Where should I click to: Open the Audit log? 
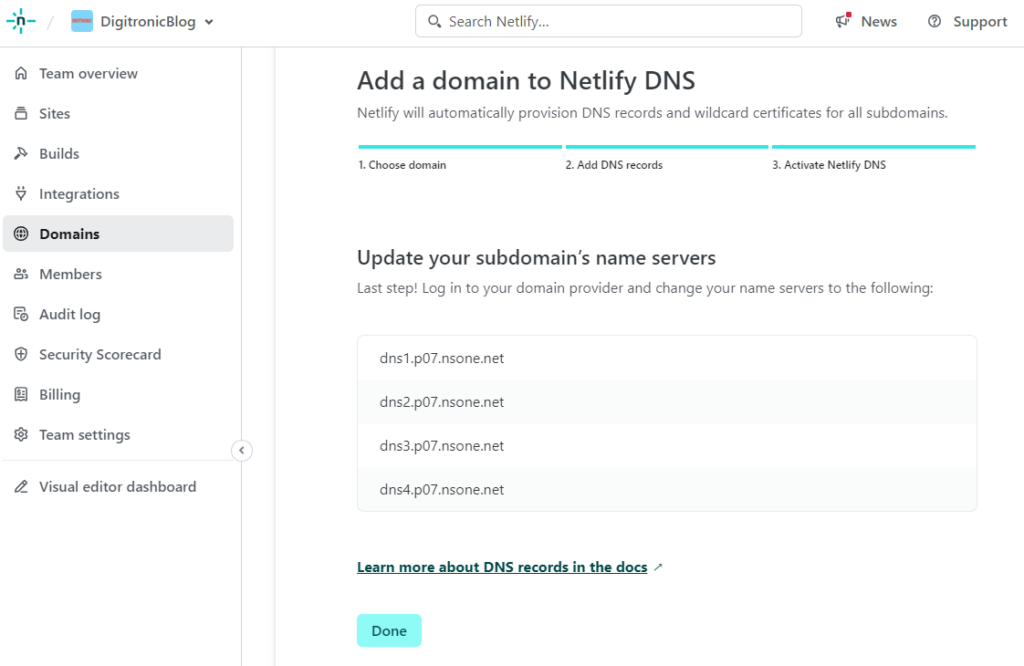(x=69, y=315)
